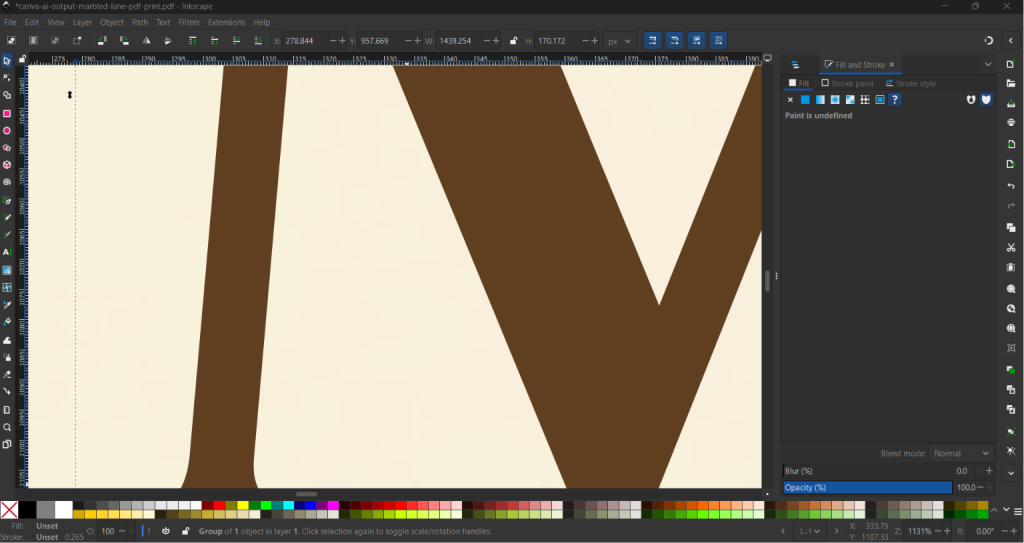Screen dimensions: 1024x543
Task: Increase X position with plus button
Action: (343, 41)
